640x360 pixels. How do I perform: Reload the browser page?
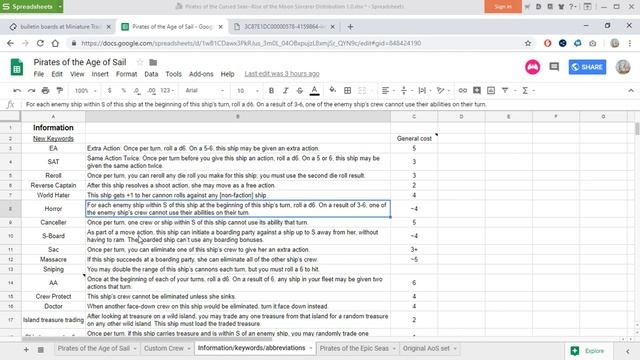click(x=40, y=43)
